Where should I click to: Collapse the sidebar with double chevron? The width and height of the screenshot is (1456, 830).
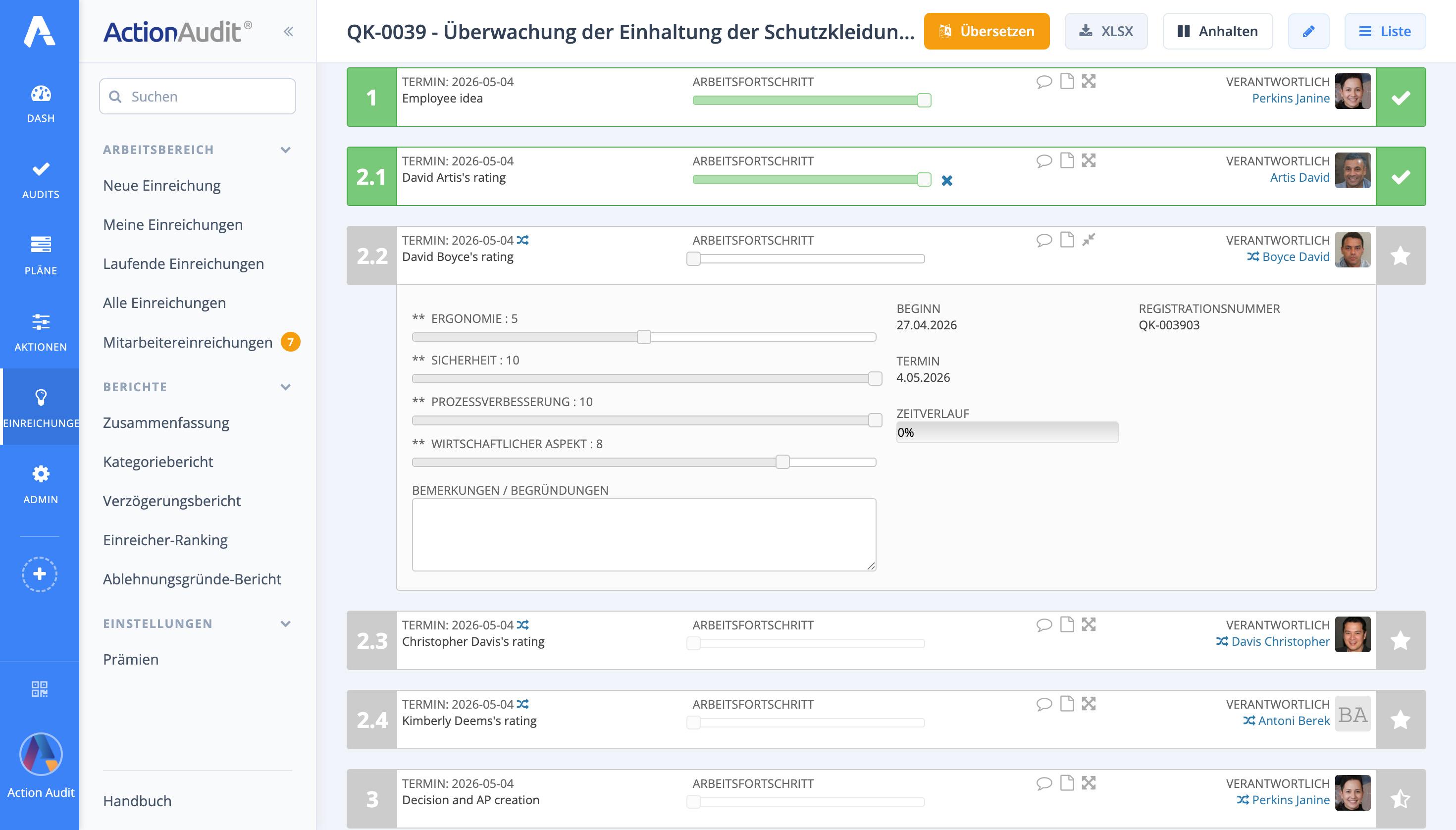tap(288, 31)
